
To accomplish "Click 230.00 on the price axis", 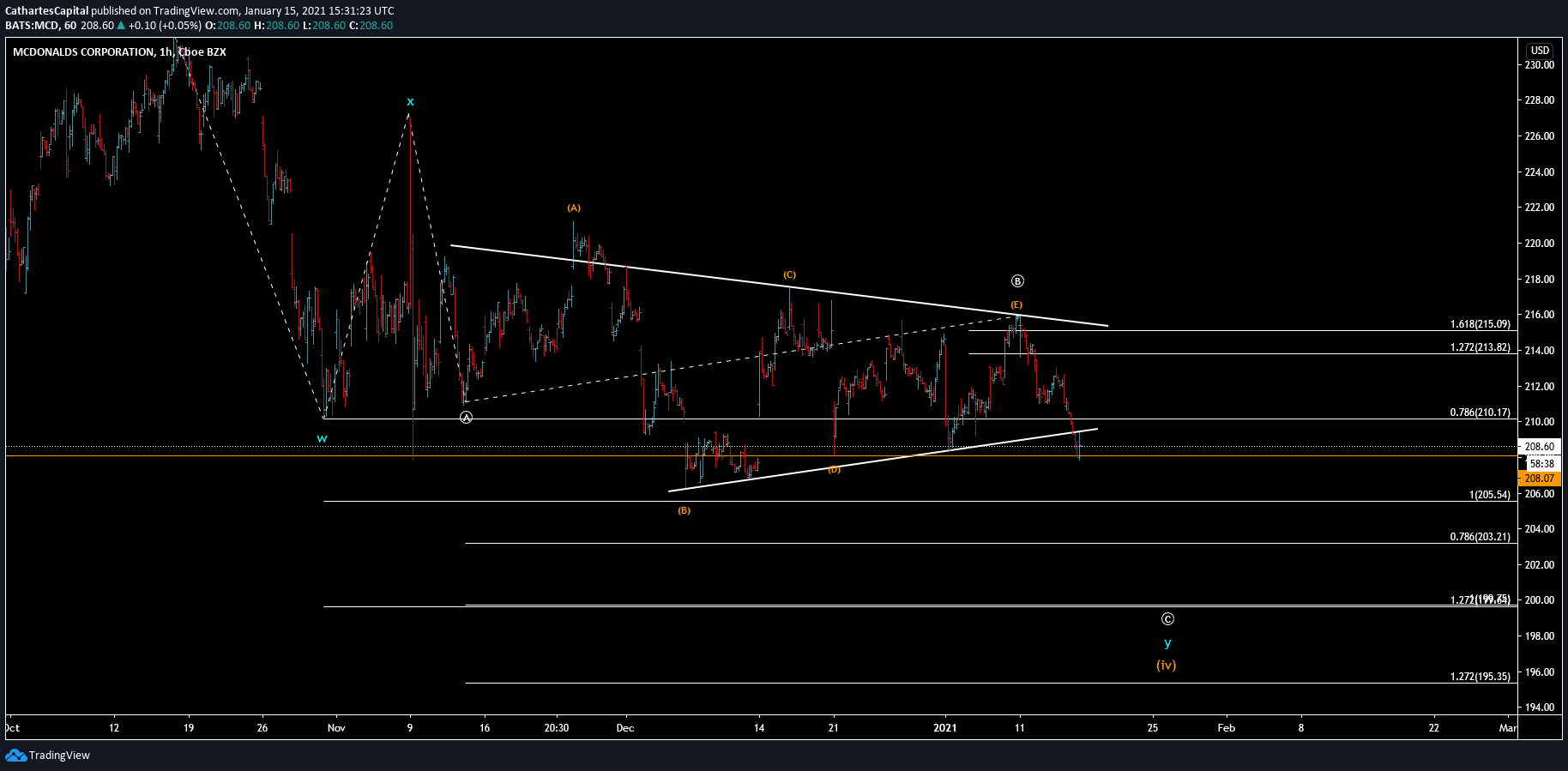I will pos(1540,65).
